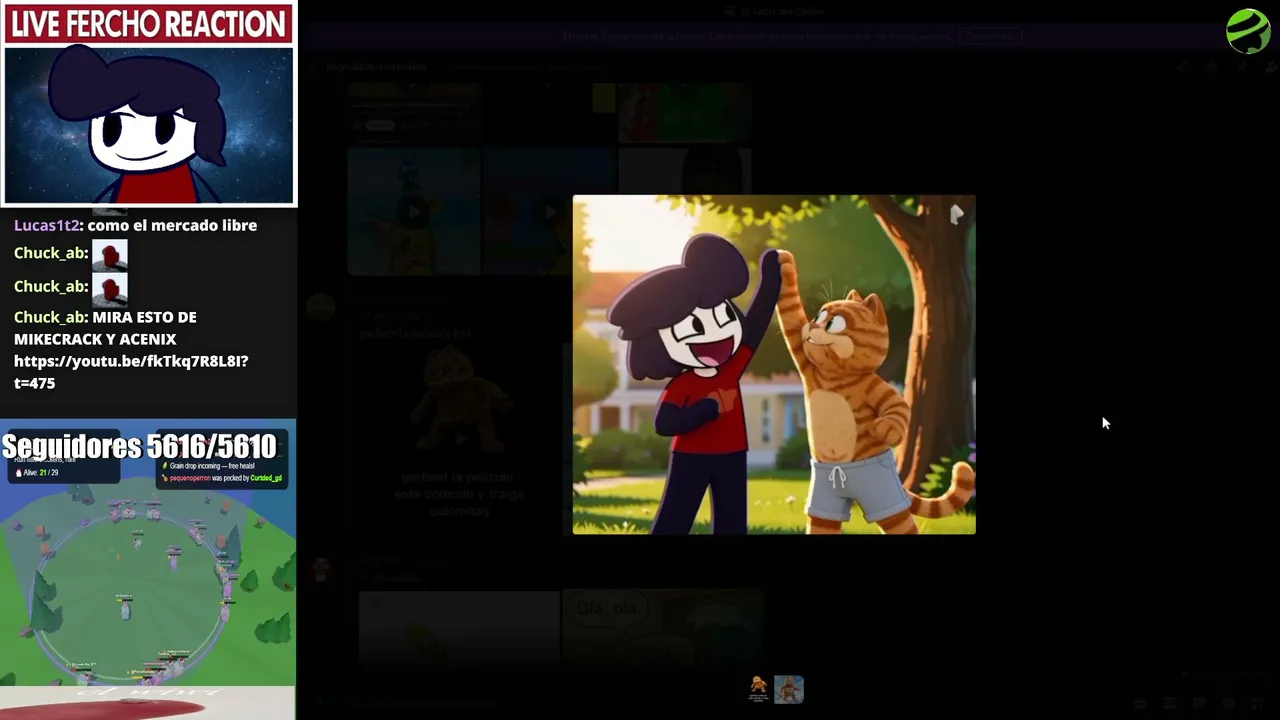Click the second red emote posted by Chuck_ab
The image size is (1280, 720).
tap(110, 288)
